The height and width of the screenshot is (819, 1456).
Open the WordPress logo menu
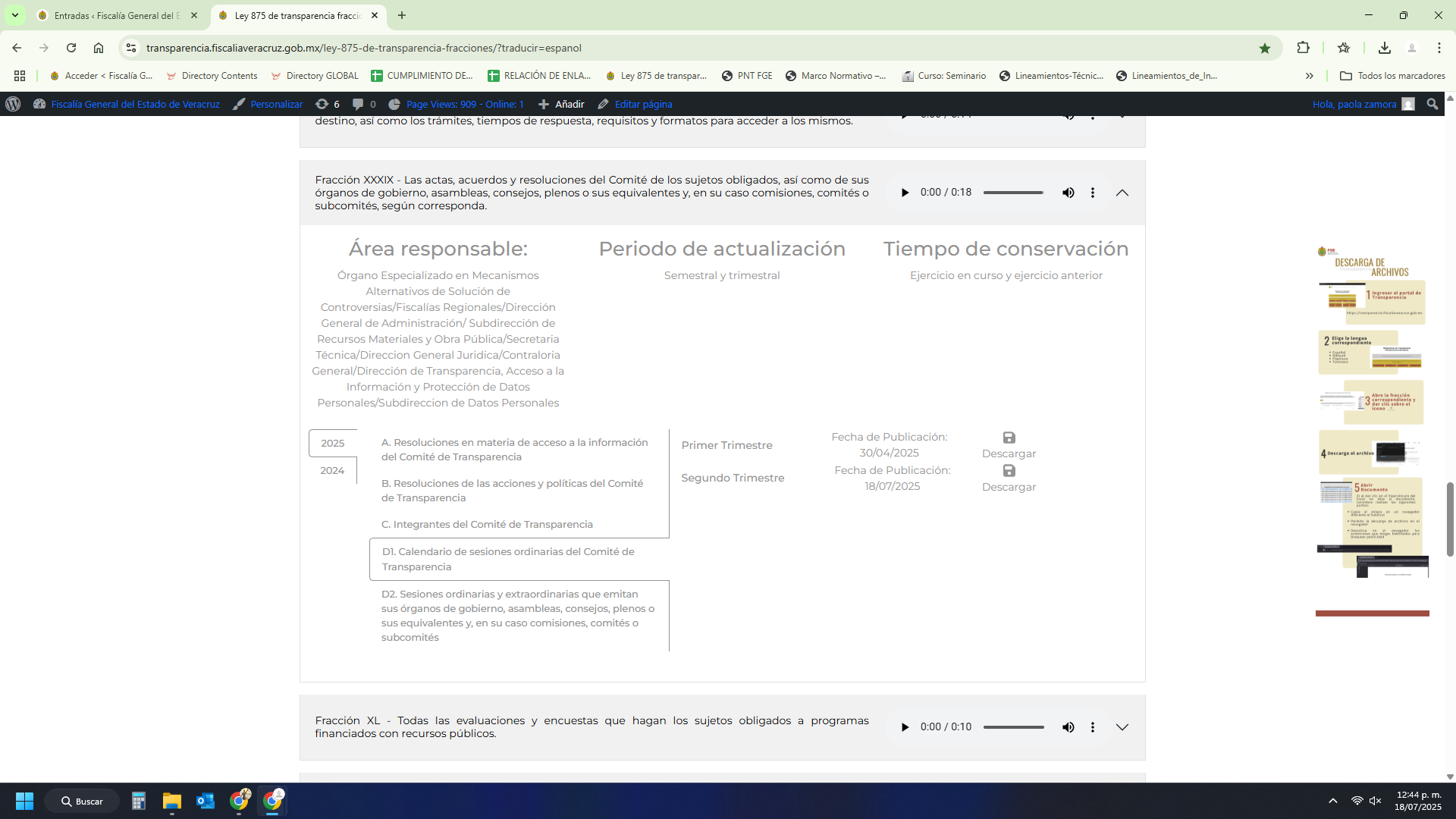pos(13,105)
